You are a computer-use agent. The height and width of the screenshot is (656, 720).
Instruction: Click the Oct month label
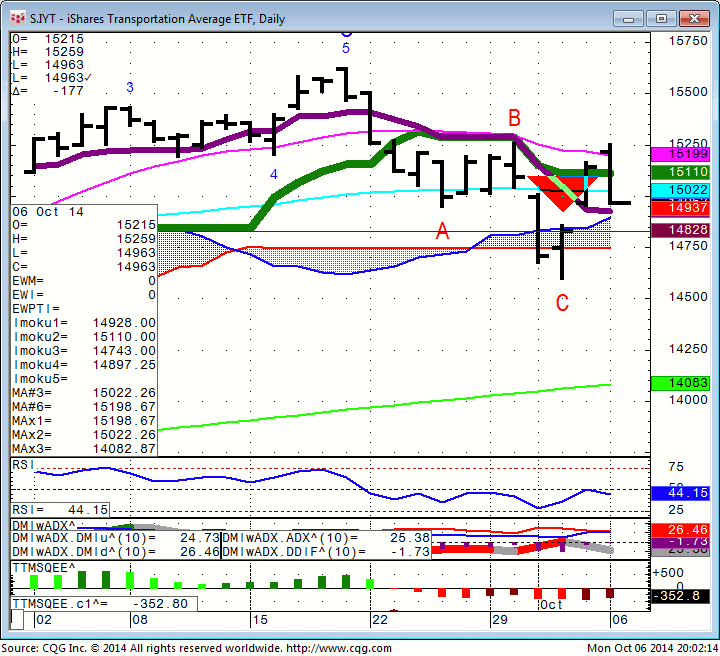[551, 605]
